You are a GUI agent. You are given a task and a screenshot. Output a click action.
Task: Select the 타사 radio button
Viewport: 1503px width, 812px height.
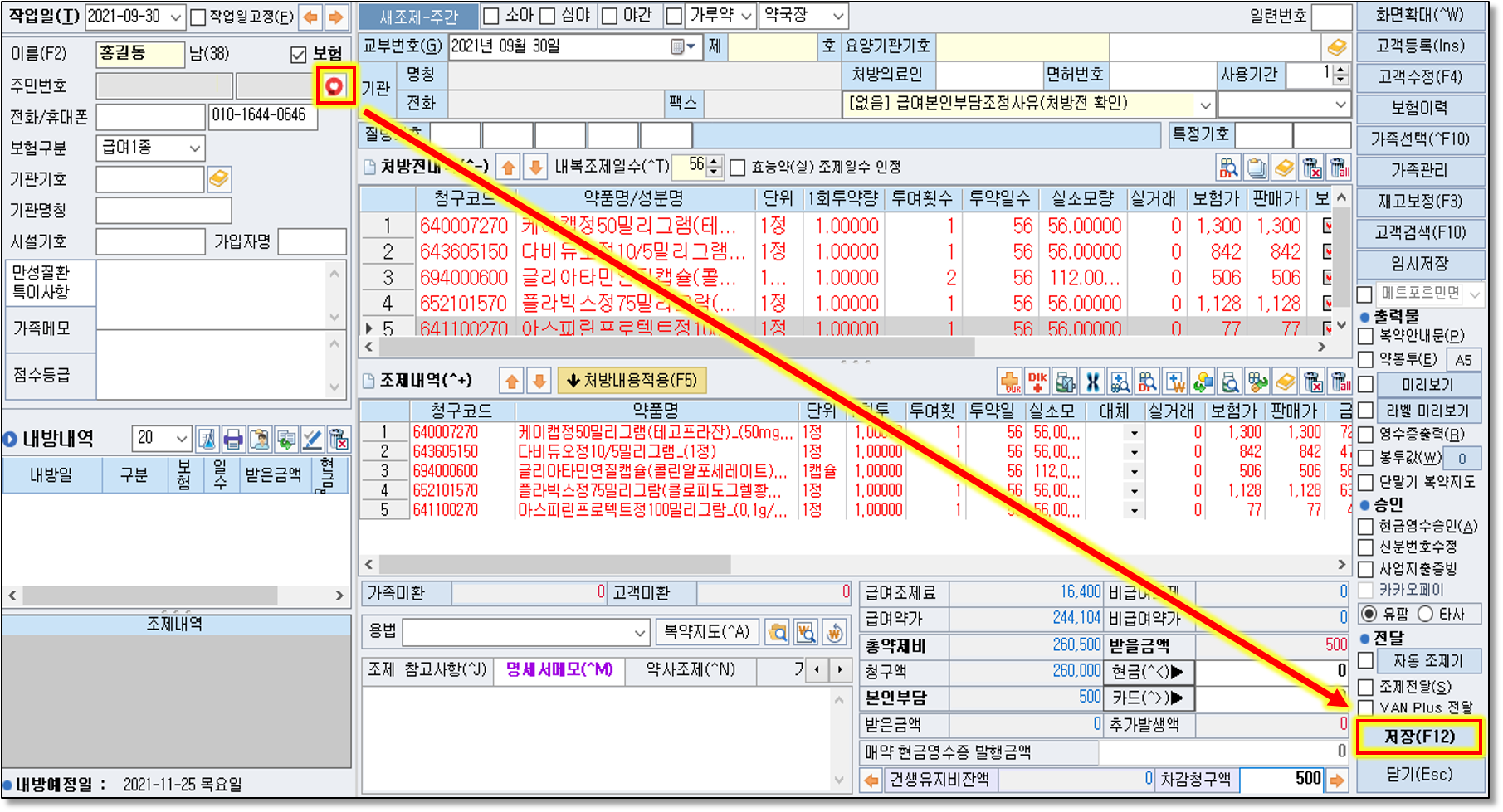point(1426,614)
